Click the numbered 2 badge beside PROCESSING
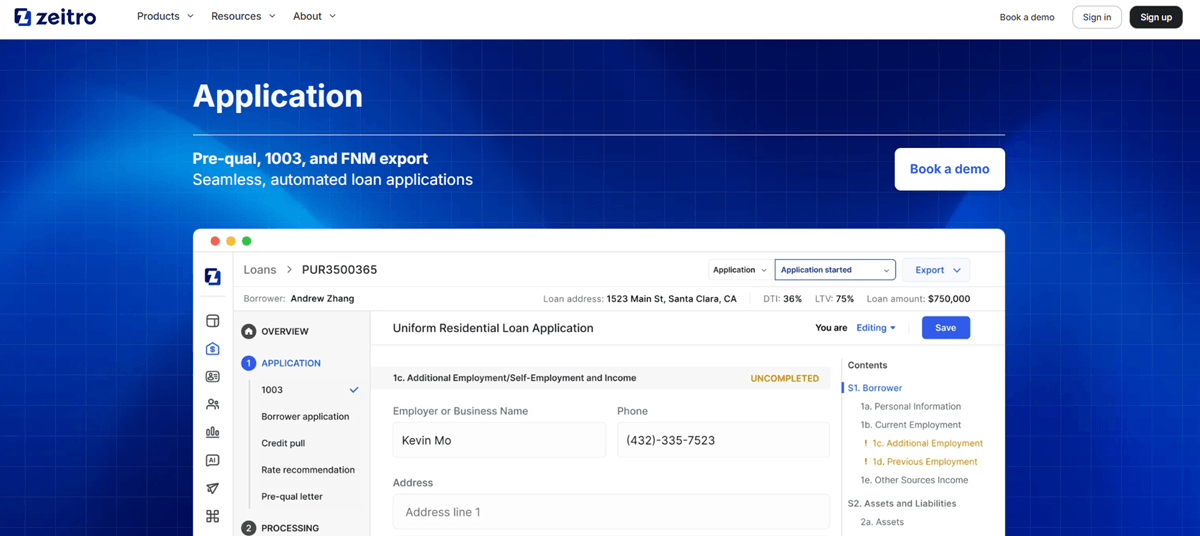The image size is (1200, 536). pos(249,528)
